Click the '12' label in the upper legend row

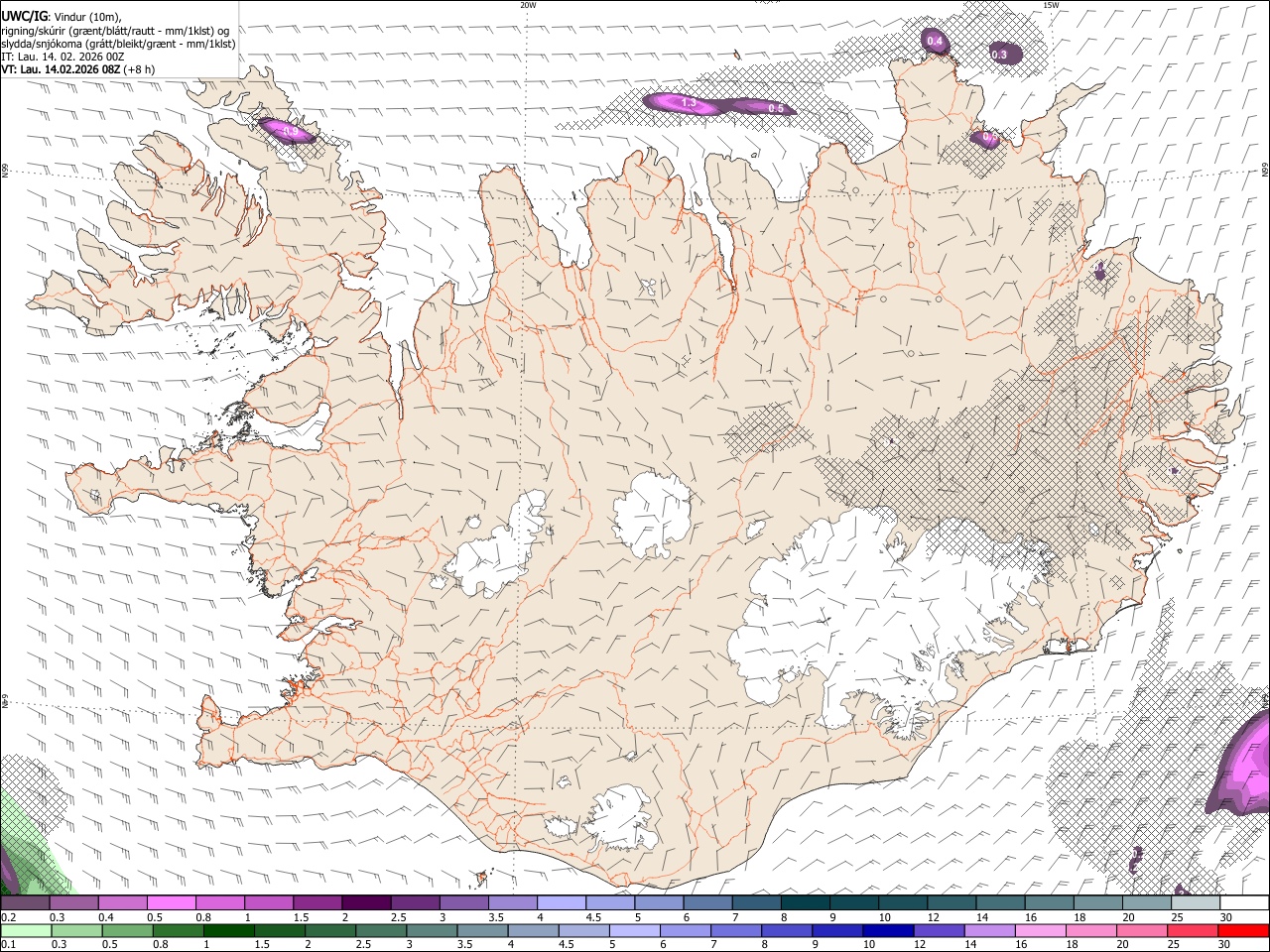[x=934, y=917]
